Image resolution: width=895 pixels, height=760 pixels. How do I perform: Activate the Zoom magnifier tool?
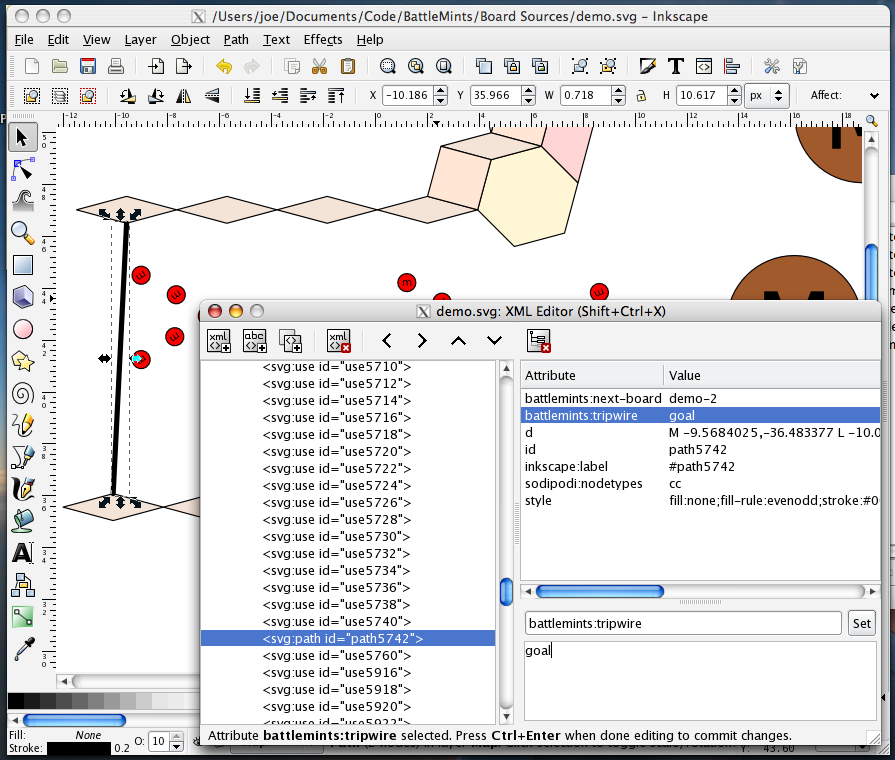coord(22,233)
